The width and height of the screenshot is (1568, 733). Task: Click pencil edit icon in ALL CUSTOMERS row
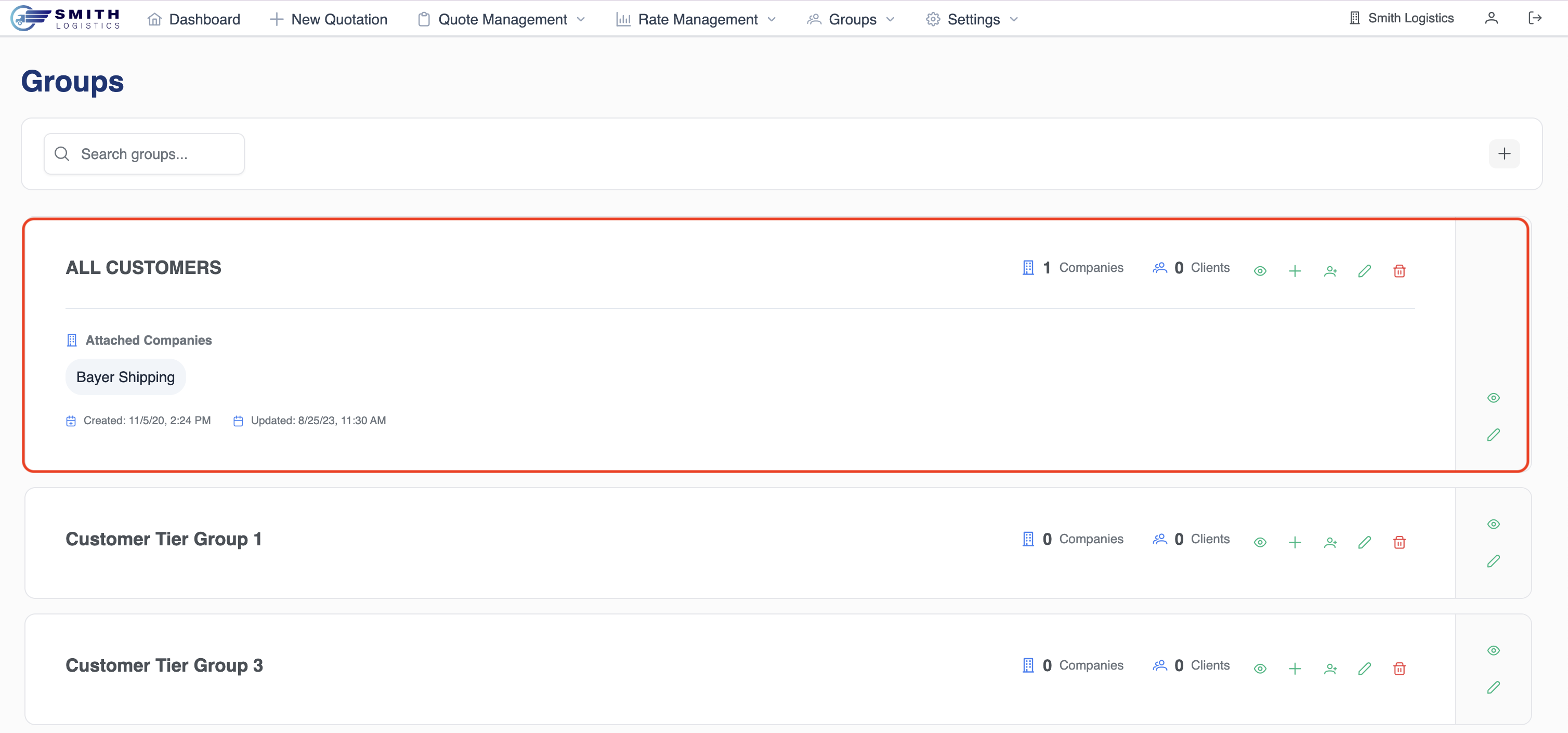1364,271
